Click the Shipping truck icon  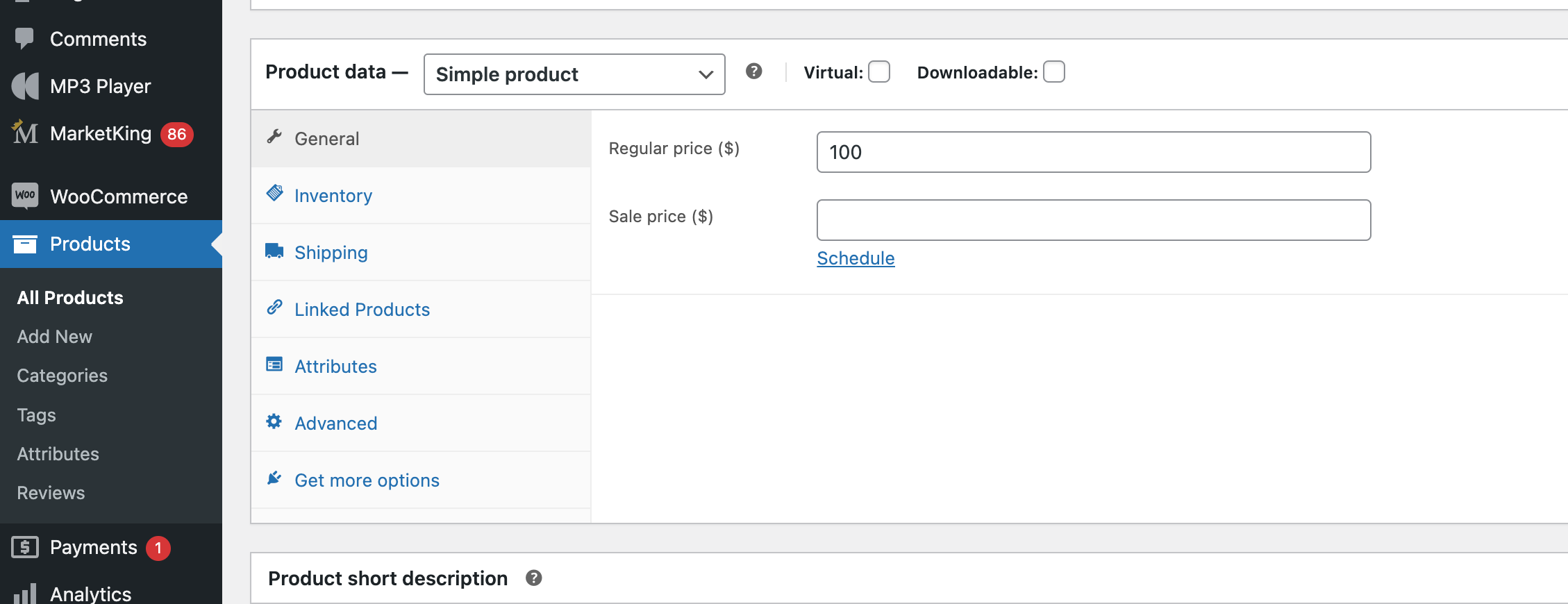274,251
